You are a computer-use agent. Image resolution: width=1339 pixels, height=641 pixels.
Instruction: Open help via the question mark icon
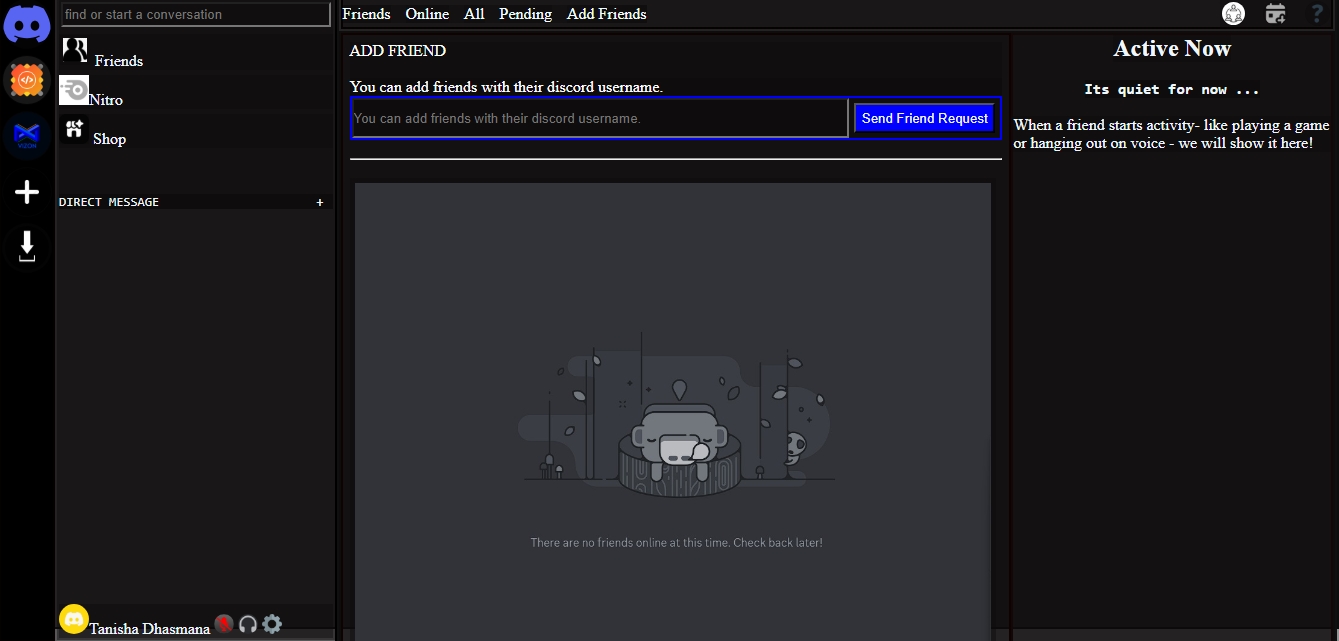click(1317, 14)
